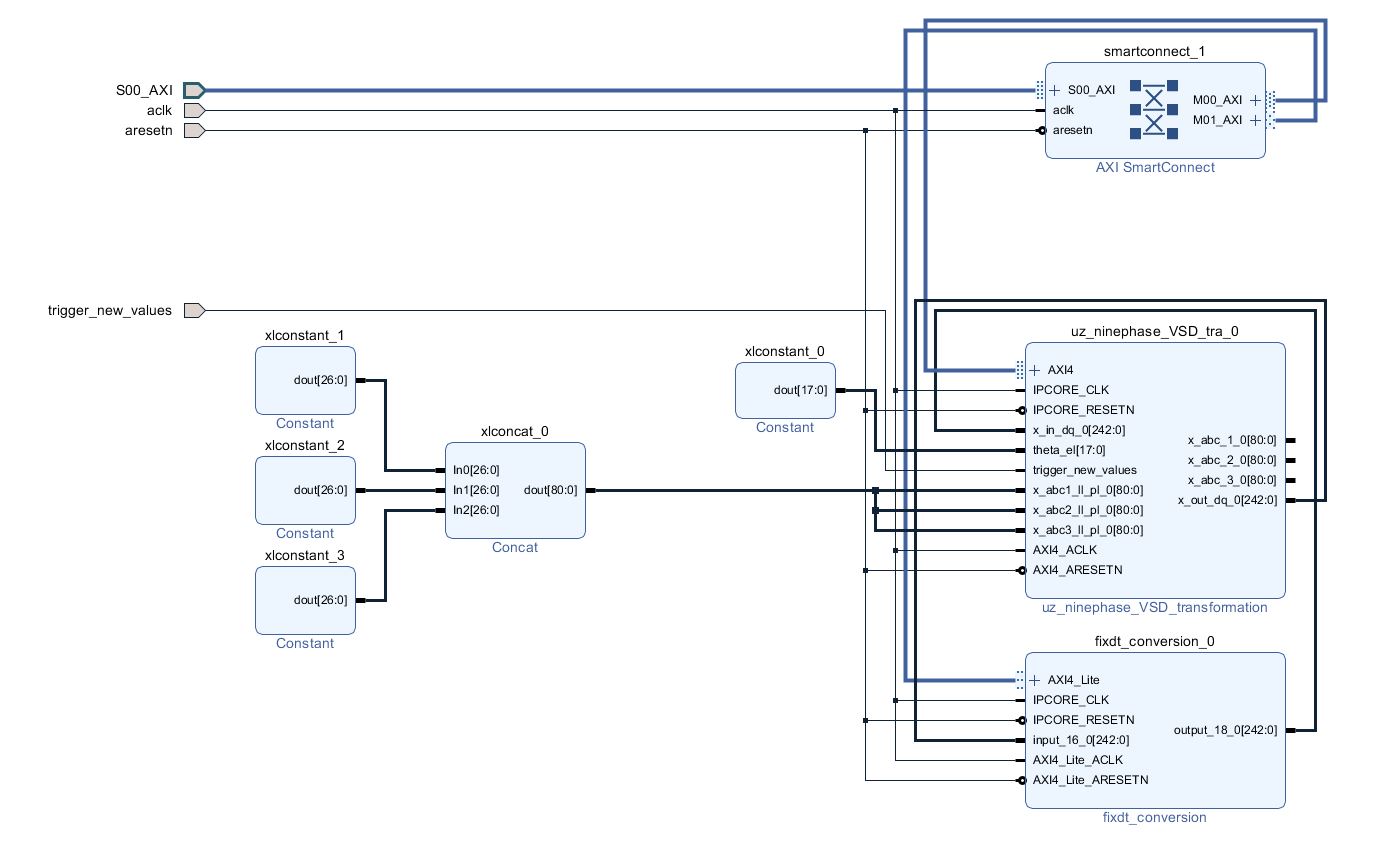
Task: Select the x_abc1_ll_pl_0[80:0] pin
Action: point(1087,490)
